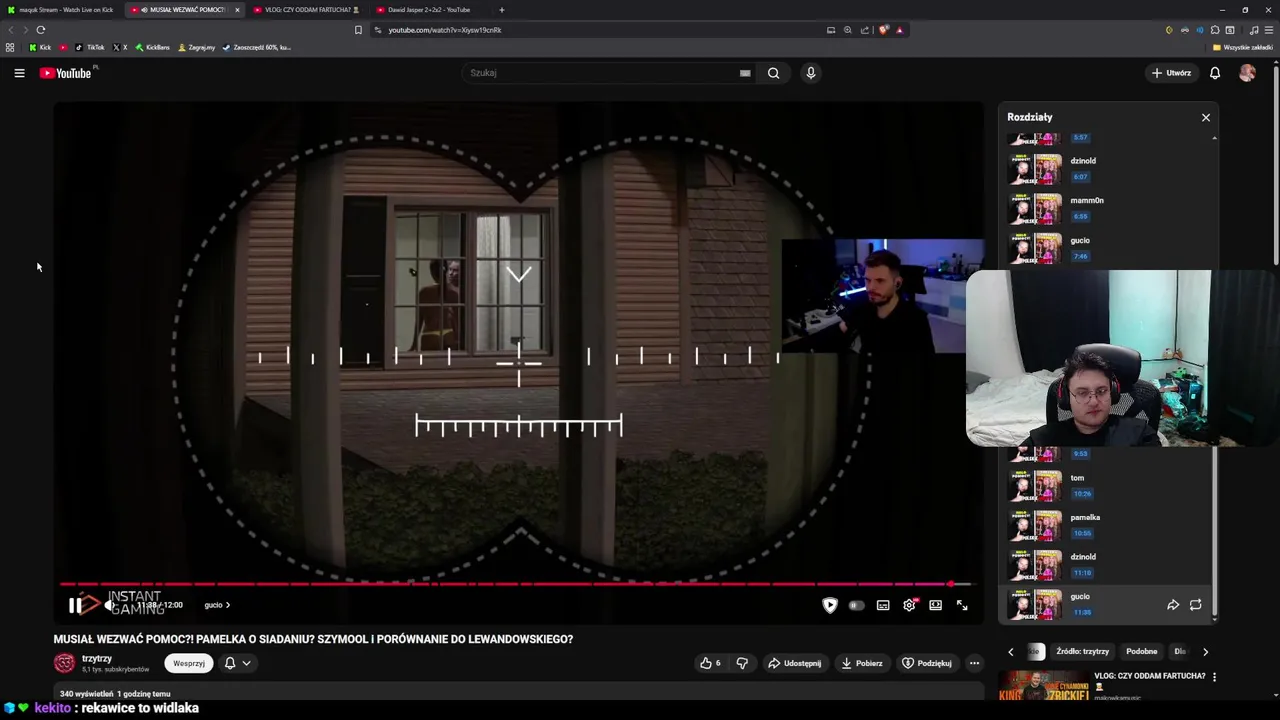Screen dimensions: 1280x720
Task: Pause the video playback
Action: click(75, 605)
